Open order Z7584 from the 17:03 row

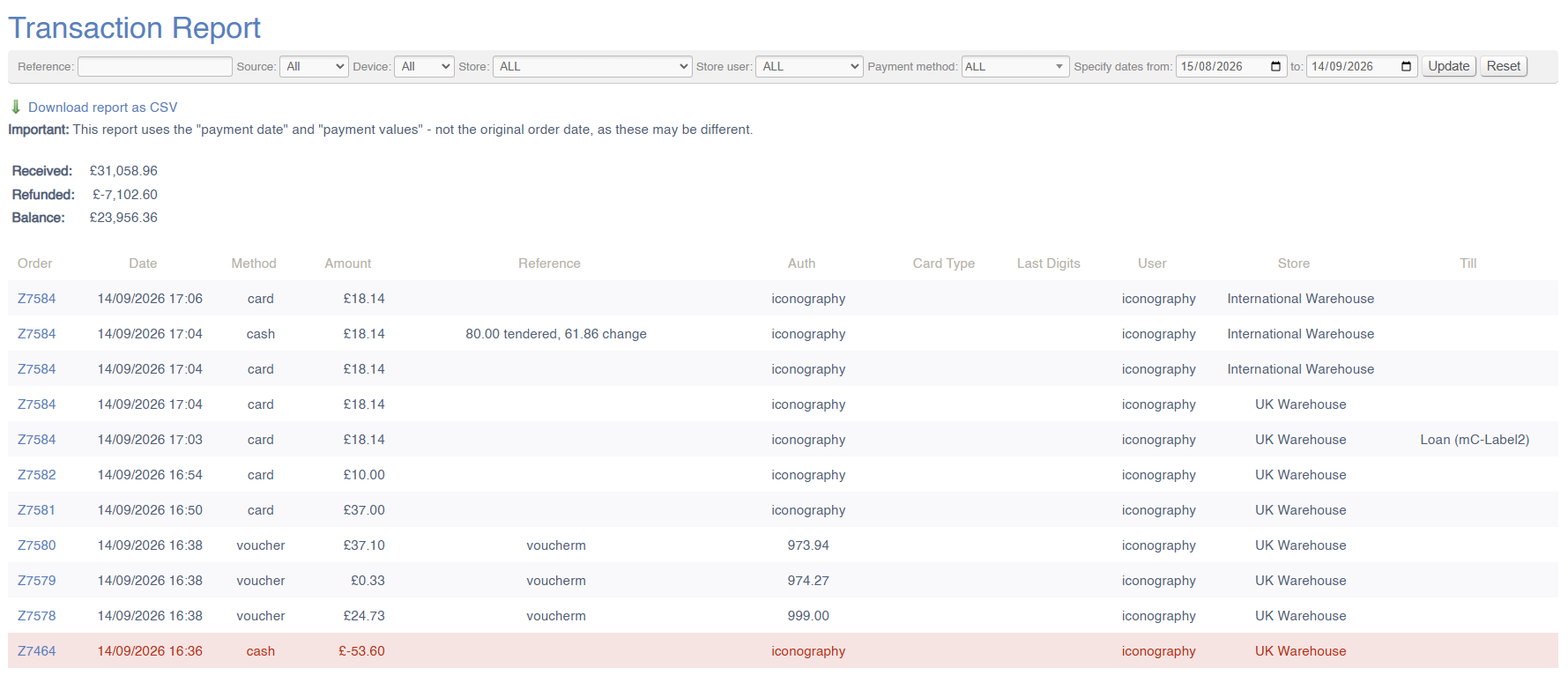(37, 439)
